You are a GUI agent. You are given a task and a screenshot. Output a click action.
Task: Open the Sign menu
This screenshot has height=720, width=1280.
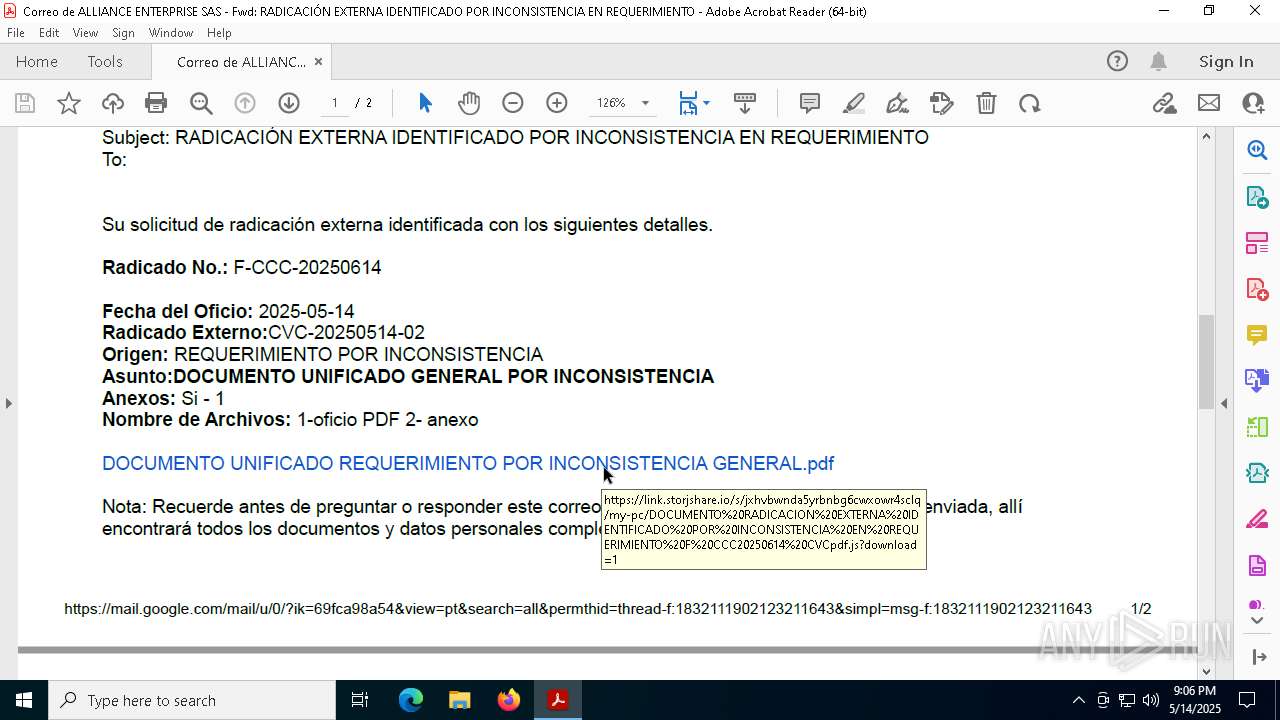tap(123, 33)
